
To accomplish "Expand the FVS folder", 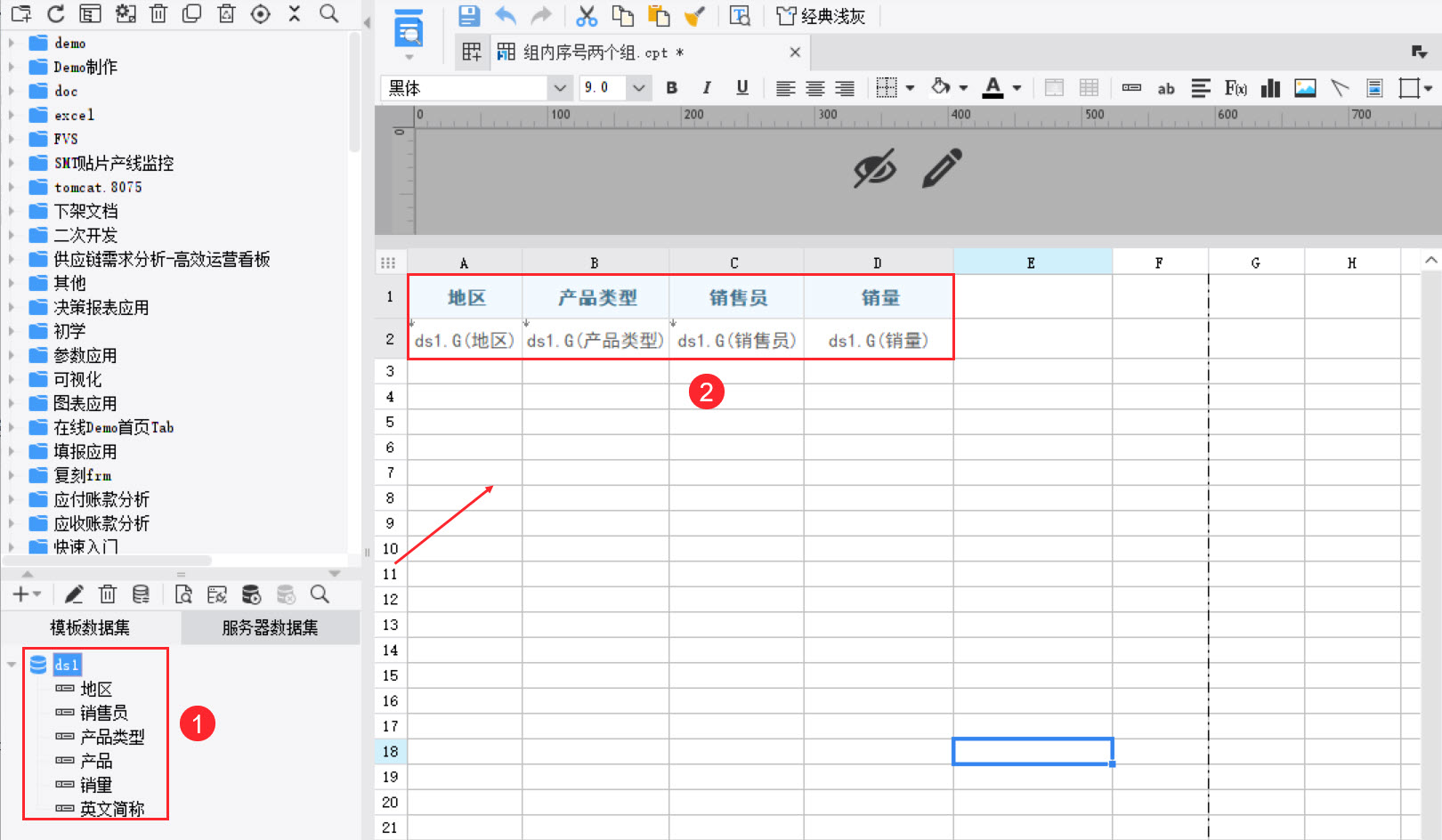I will 11,139.
